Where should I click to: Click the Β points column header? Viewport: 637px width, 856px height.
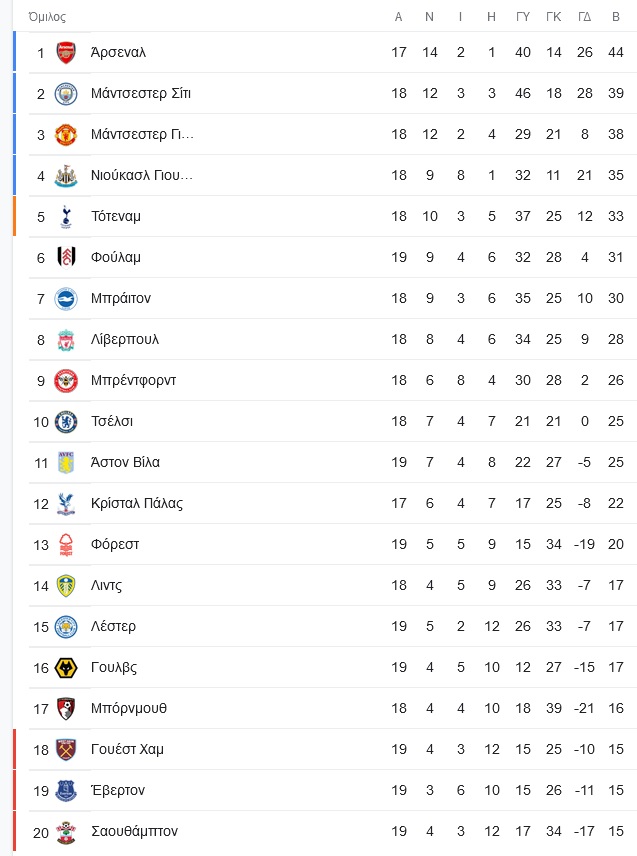tap(616, 17)
